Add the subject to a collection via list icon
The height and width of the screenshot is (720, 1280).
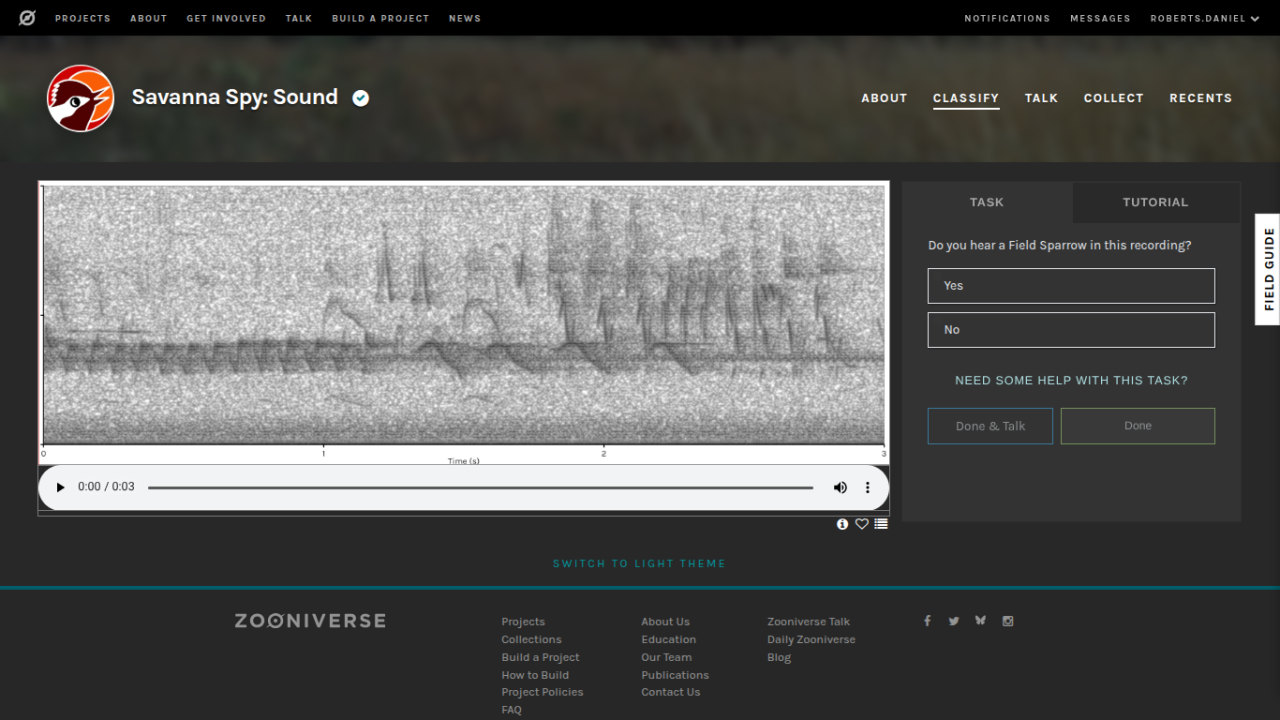[x=881, y=524]
